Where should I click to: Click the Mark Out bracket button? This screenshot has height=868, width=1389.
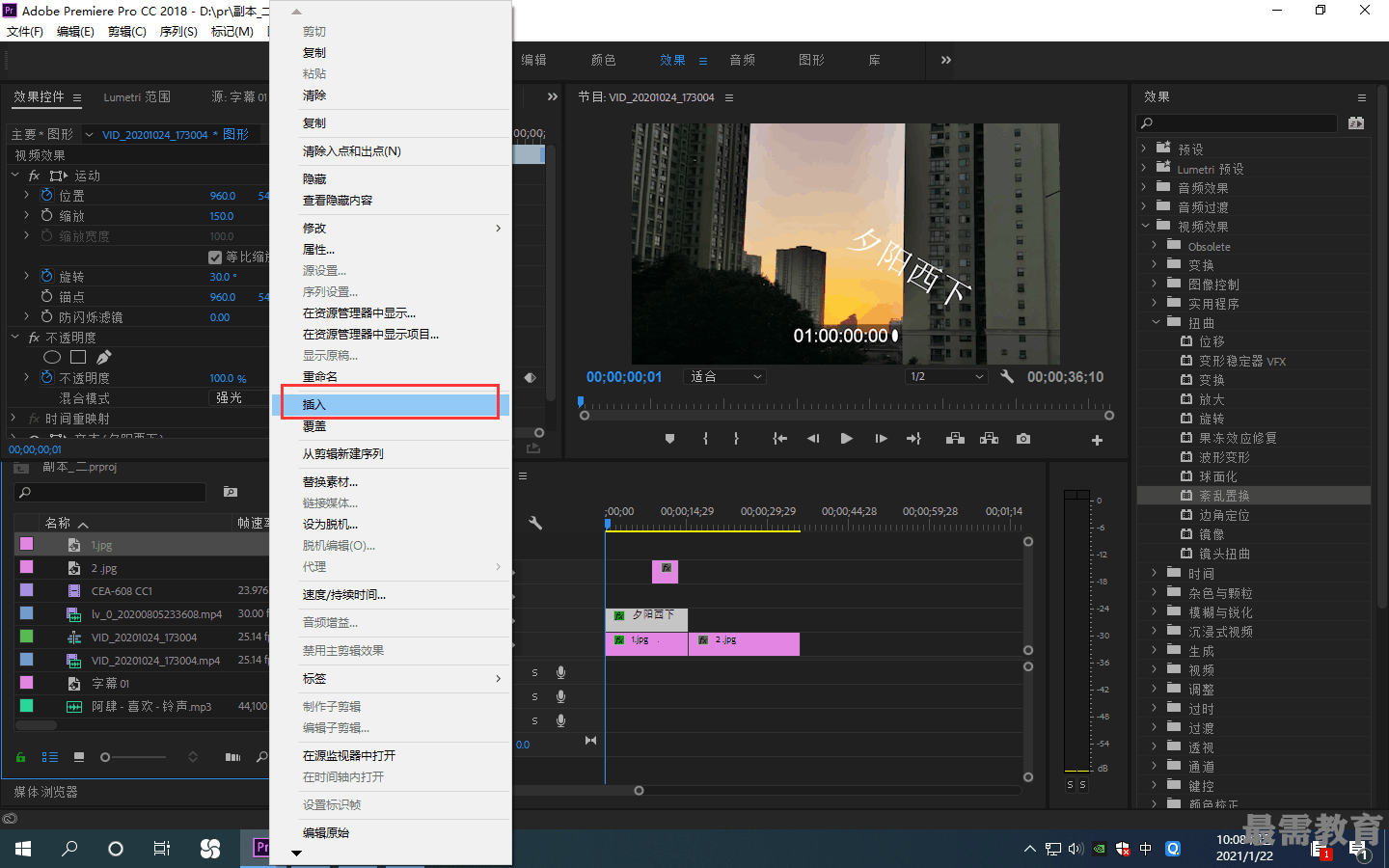coord(736,439)
